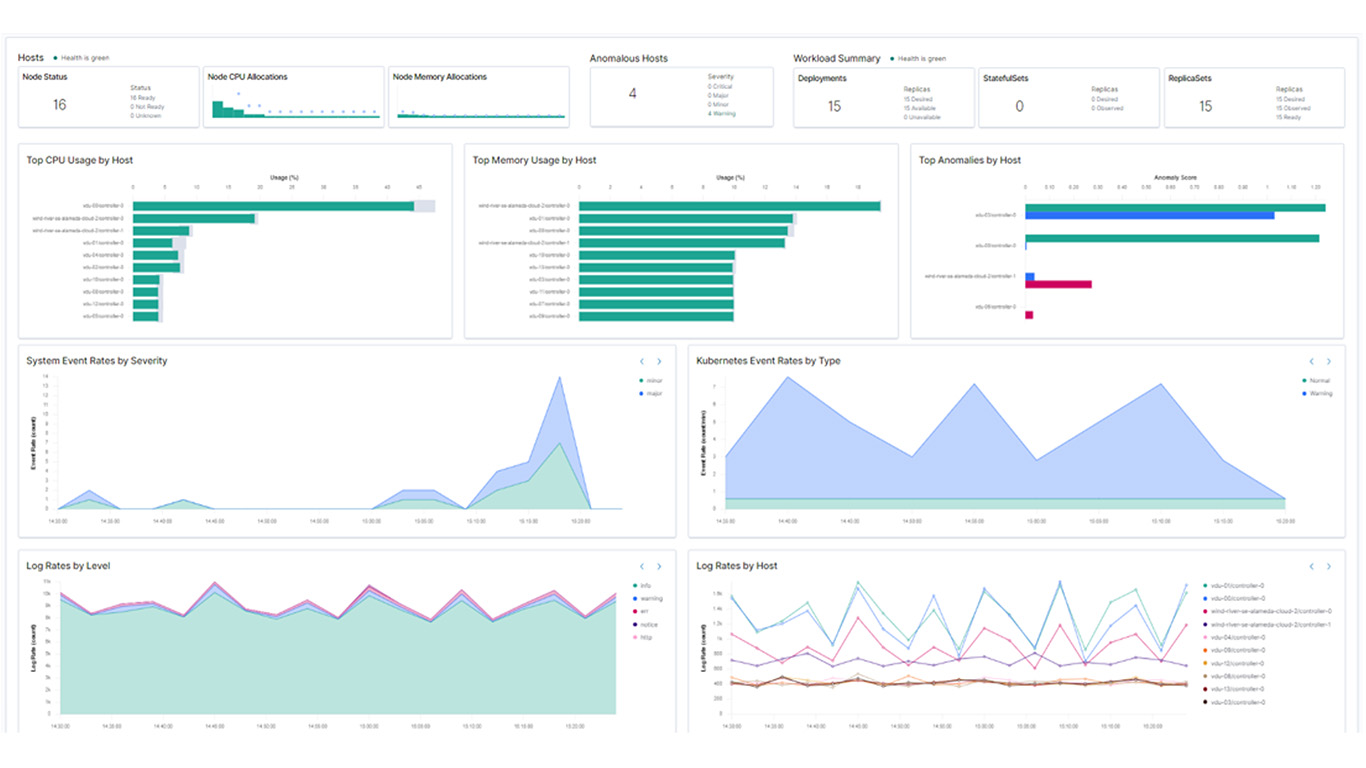This screenshot has height=768, width=1366.
Task: Click the Top Memory Usage by Host title
Action: [534, 160]
